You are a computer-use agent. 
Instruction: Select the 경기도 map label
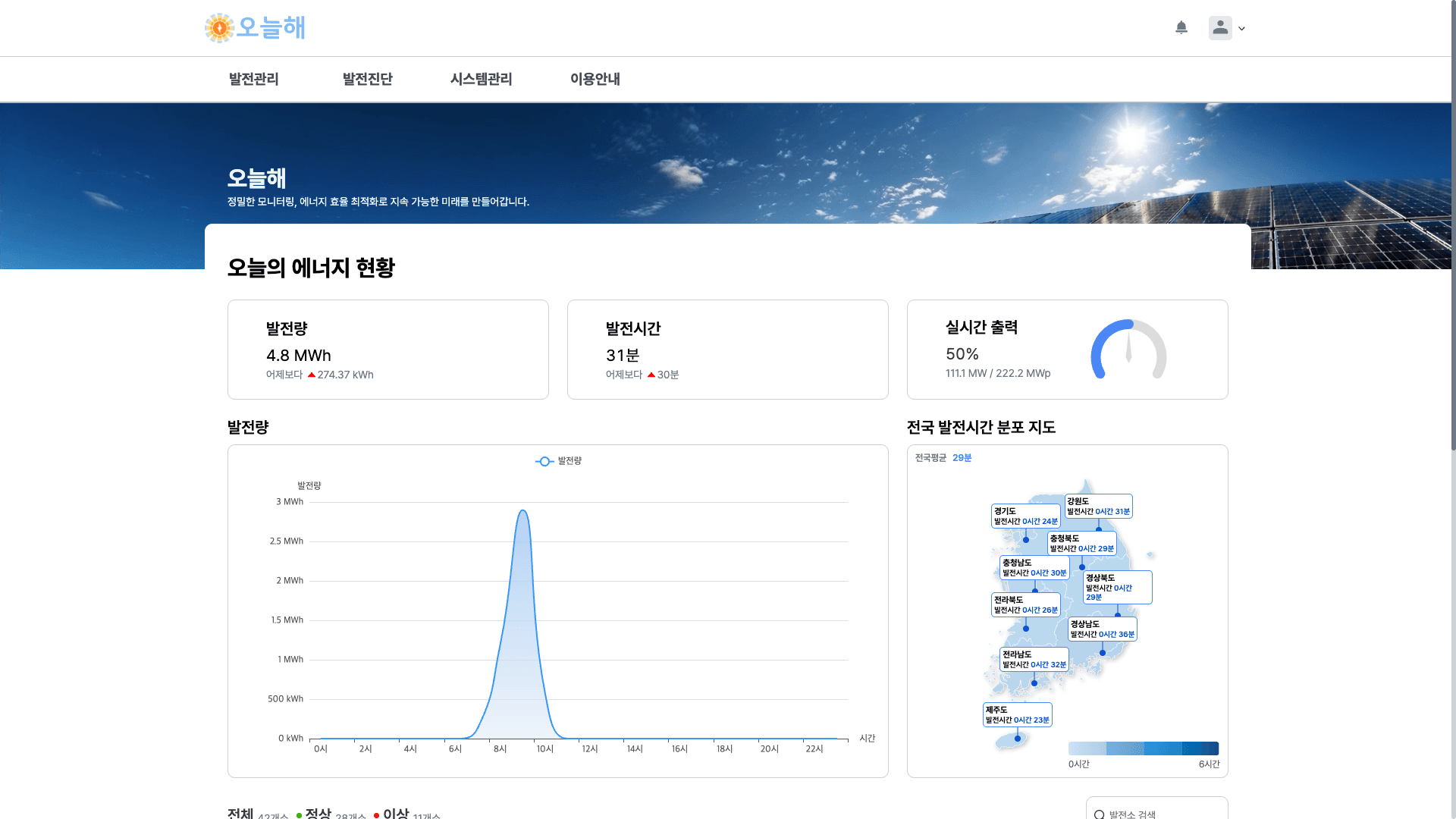1025,516
